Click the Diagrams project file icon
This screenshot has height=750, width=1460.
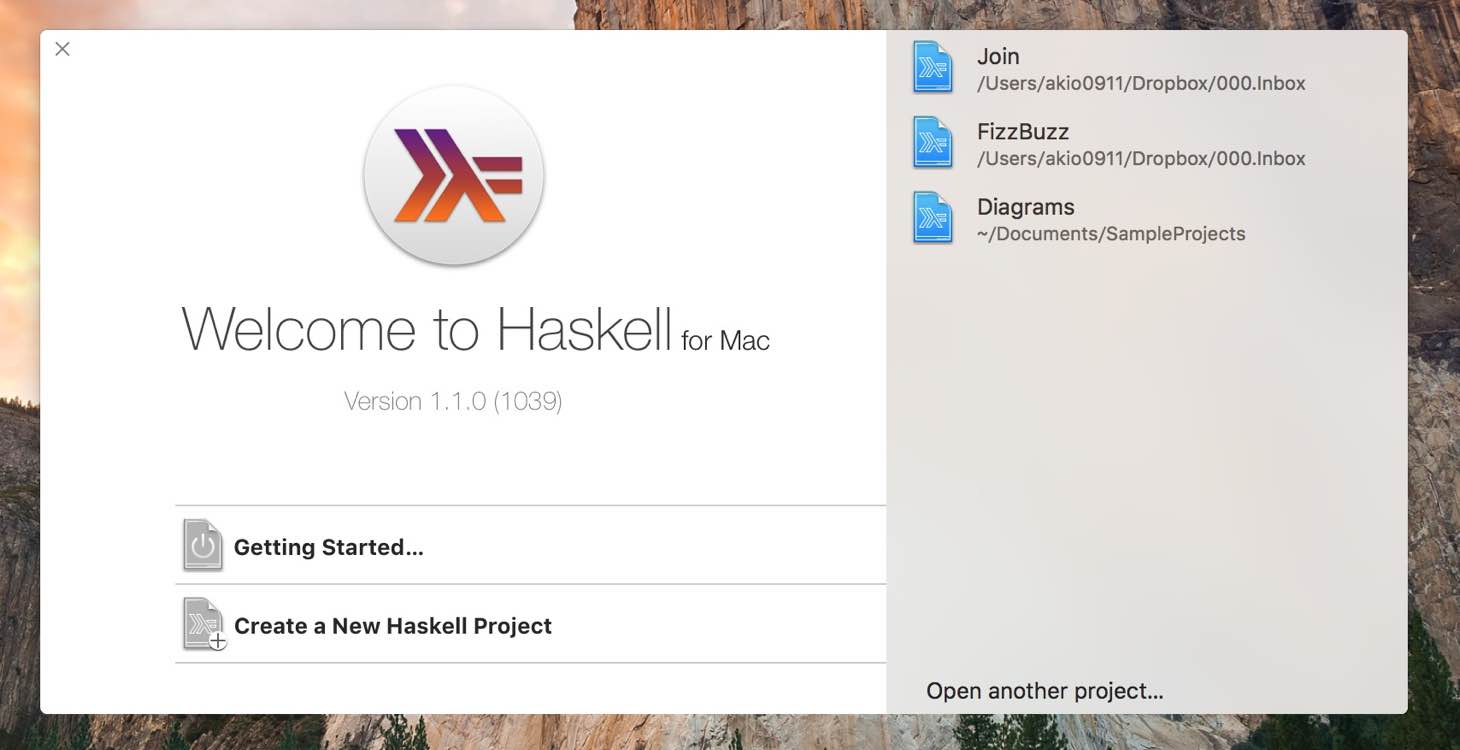coord(933,217)
